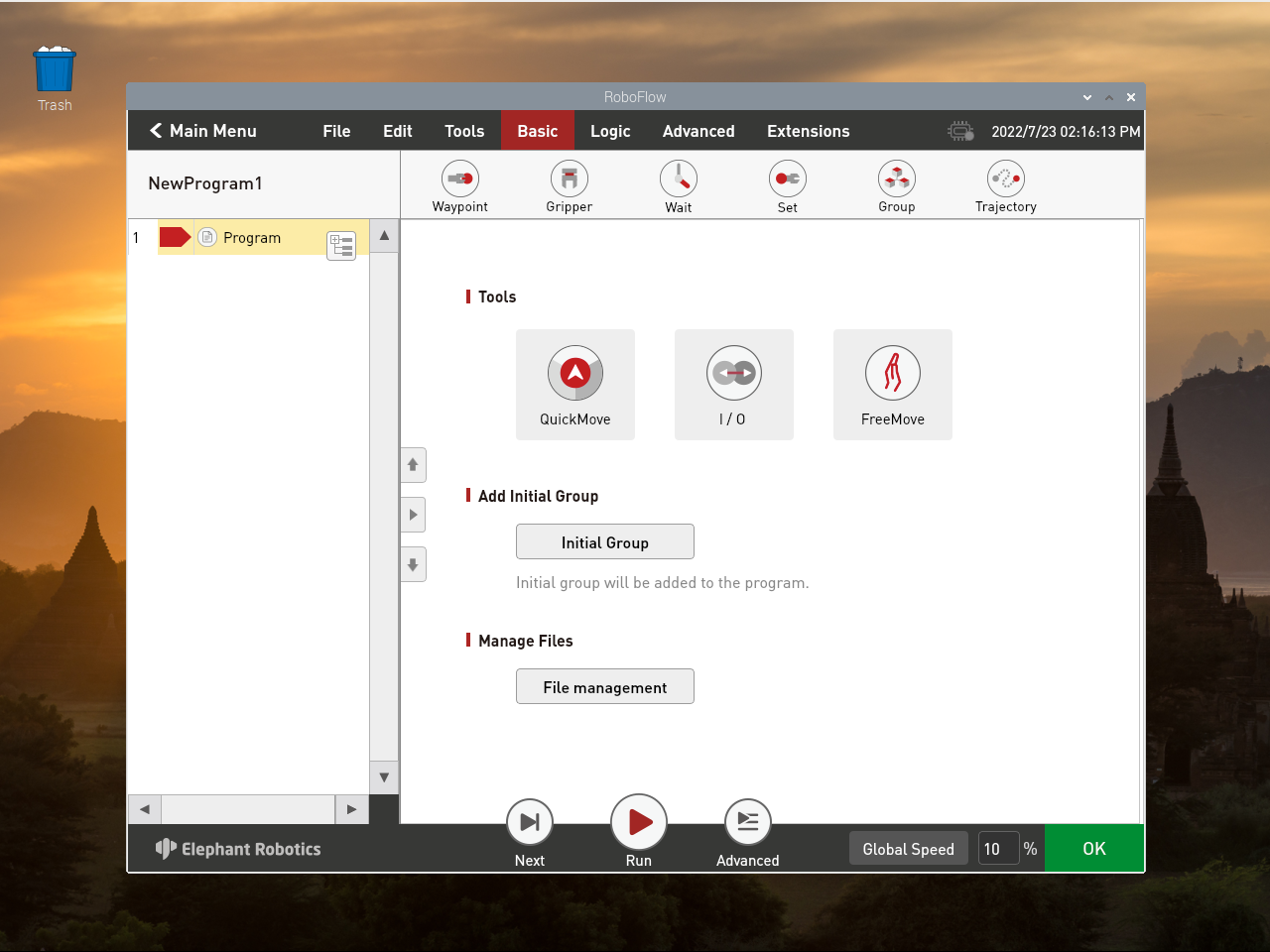The height and width of the screenshot is (952, 1270).
Task: Edit the Global Speed percentage value
Action: (998, 848)
